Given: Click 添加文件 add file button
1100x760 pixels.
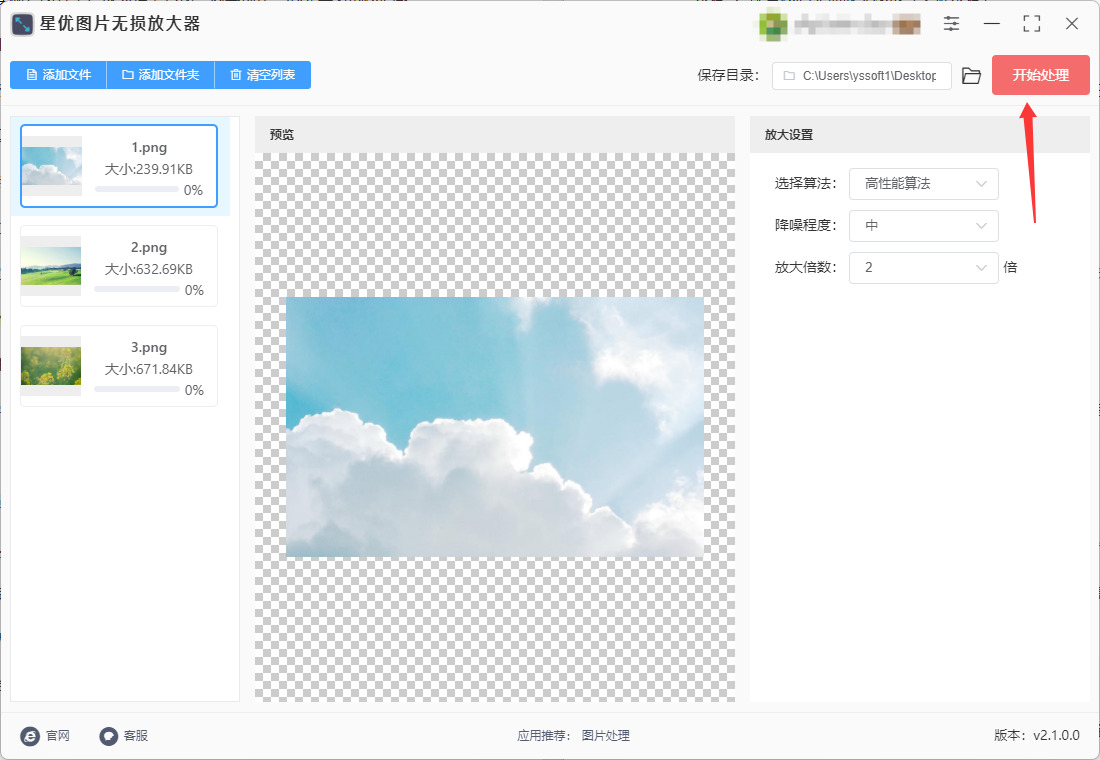Looking at the screenshot, I should coord(58,75).
